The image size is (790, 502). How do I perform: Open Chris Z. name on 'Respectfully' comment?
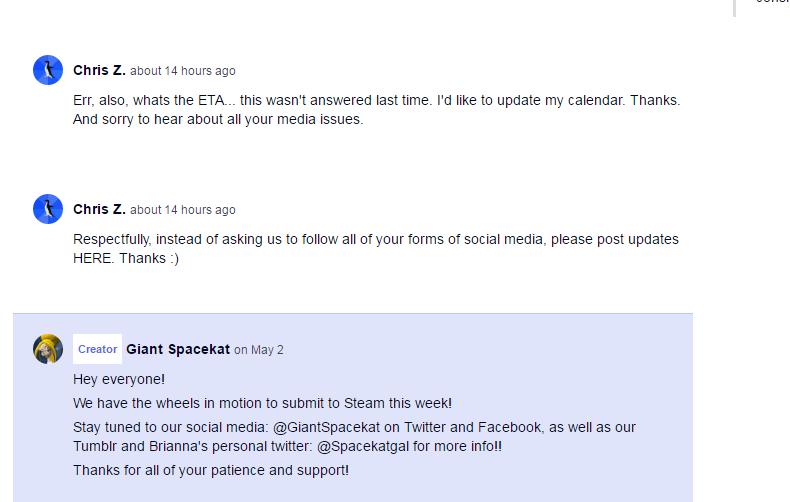pos(99,209)
